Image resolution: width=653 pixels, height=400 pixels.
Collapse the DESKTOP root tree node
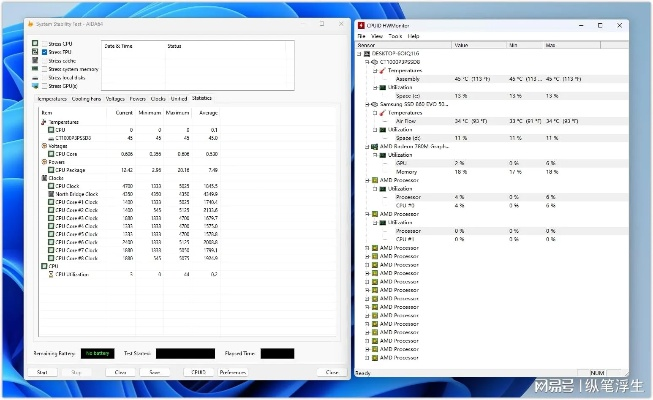pyautogui.click(x=361, y=54)
